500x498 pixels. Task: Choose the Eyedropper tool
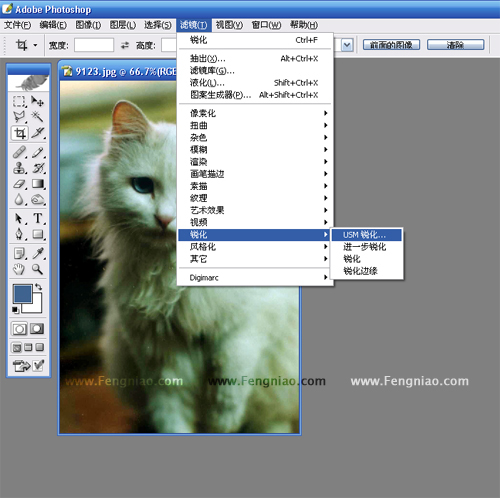(x=37, y=253)
